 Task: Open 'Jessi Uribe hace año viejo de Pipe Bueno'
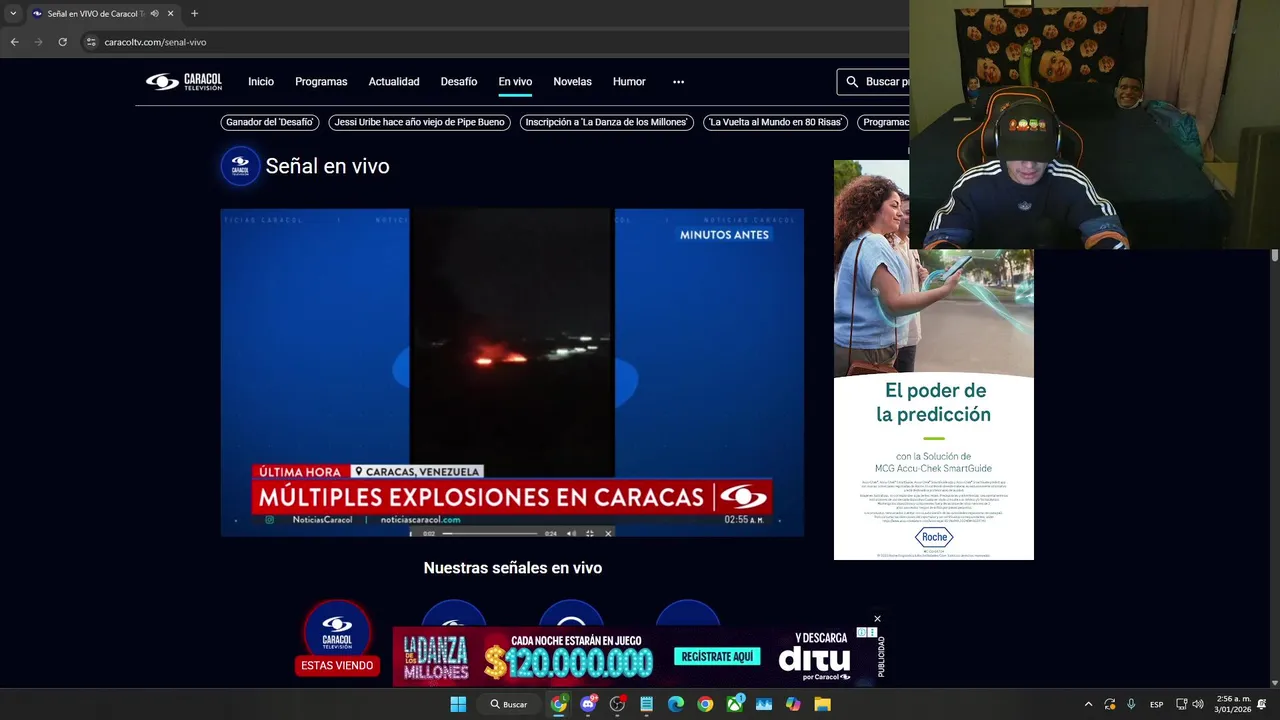(419, 122)
